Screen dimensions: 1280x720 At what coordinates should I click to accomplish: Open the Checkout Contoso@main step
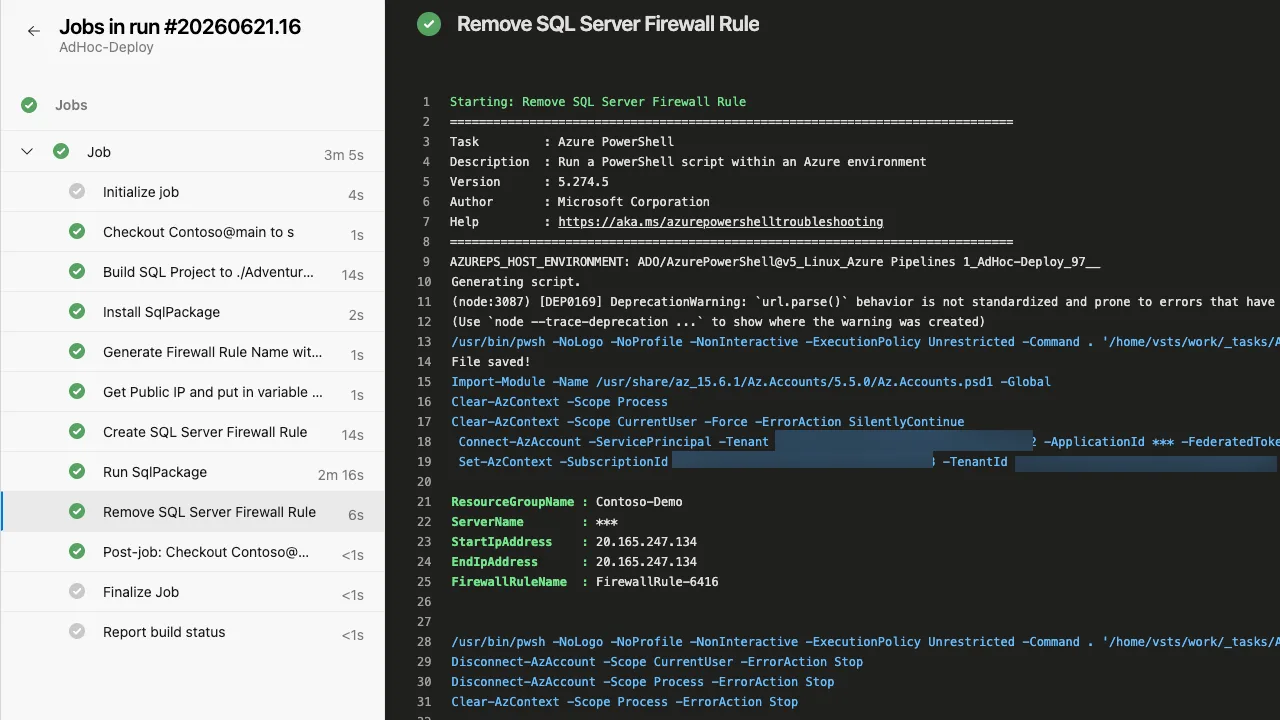(192, 232)
